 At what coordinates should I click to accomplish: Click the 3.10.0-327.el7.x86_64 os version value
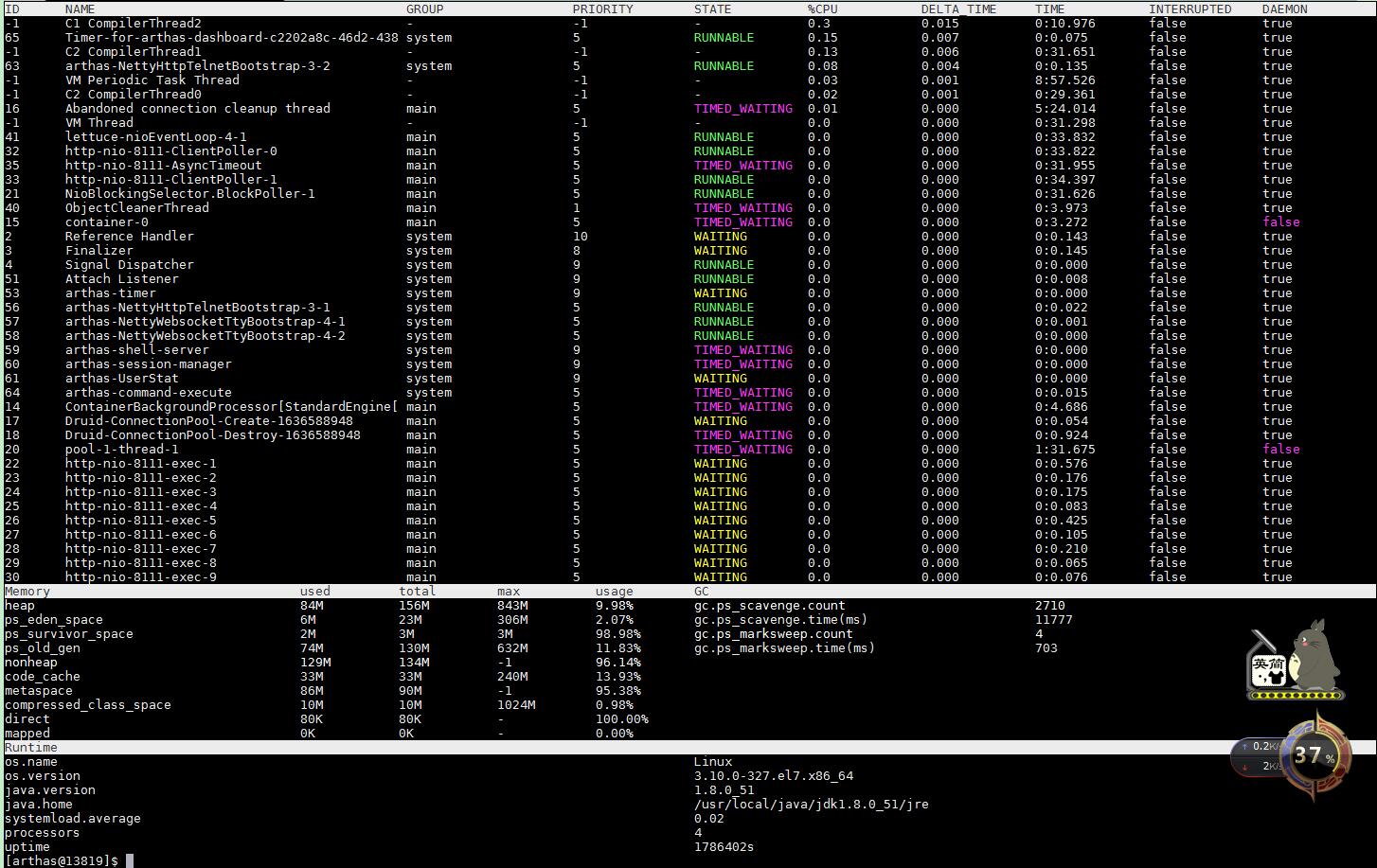click(x=774, y=775)
